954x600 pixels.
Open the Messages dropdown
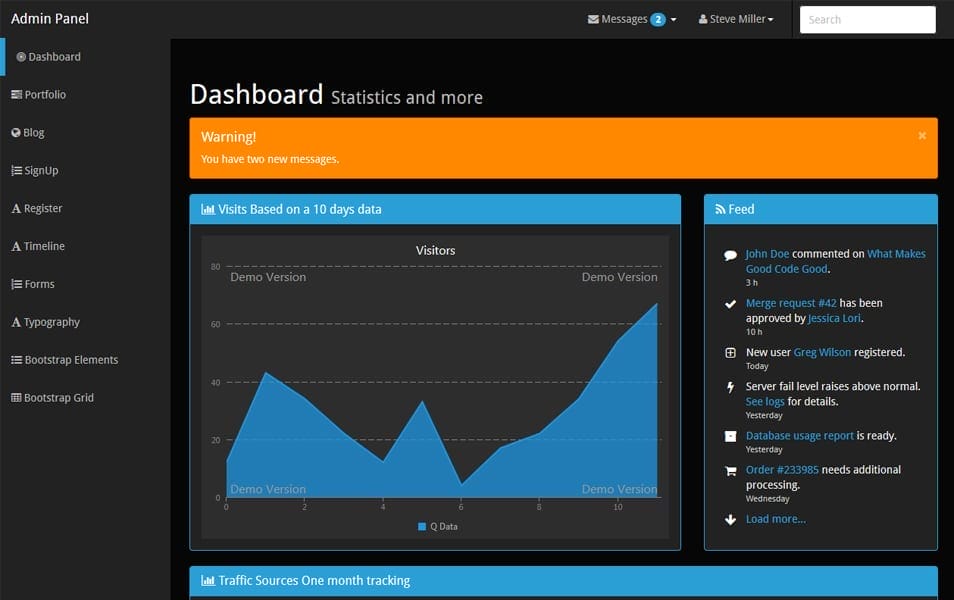pyautogui.click(x=631, y=18)
